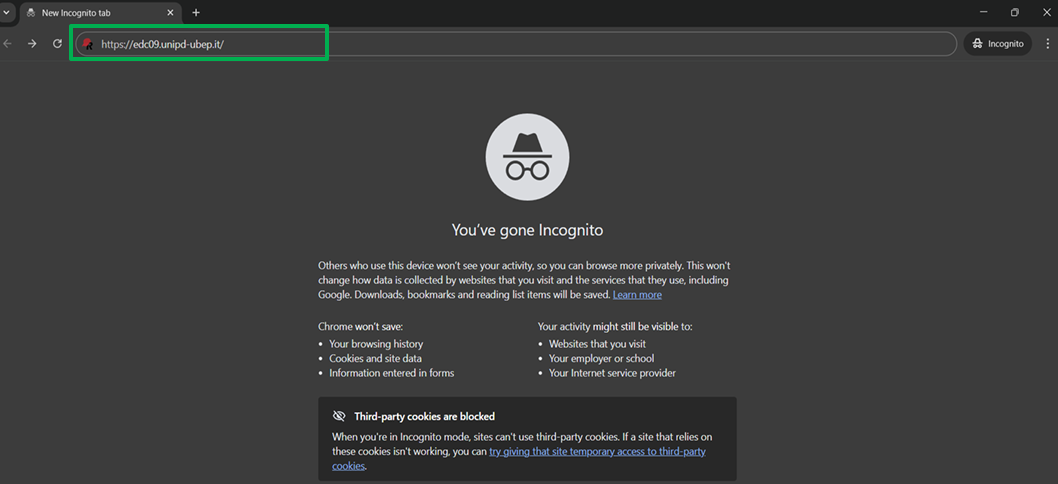Go forward to the next page

(32, 44)
